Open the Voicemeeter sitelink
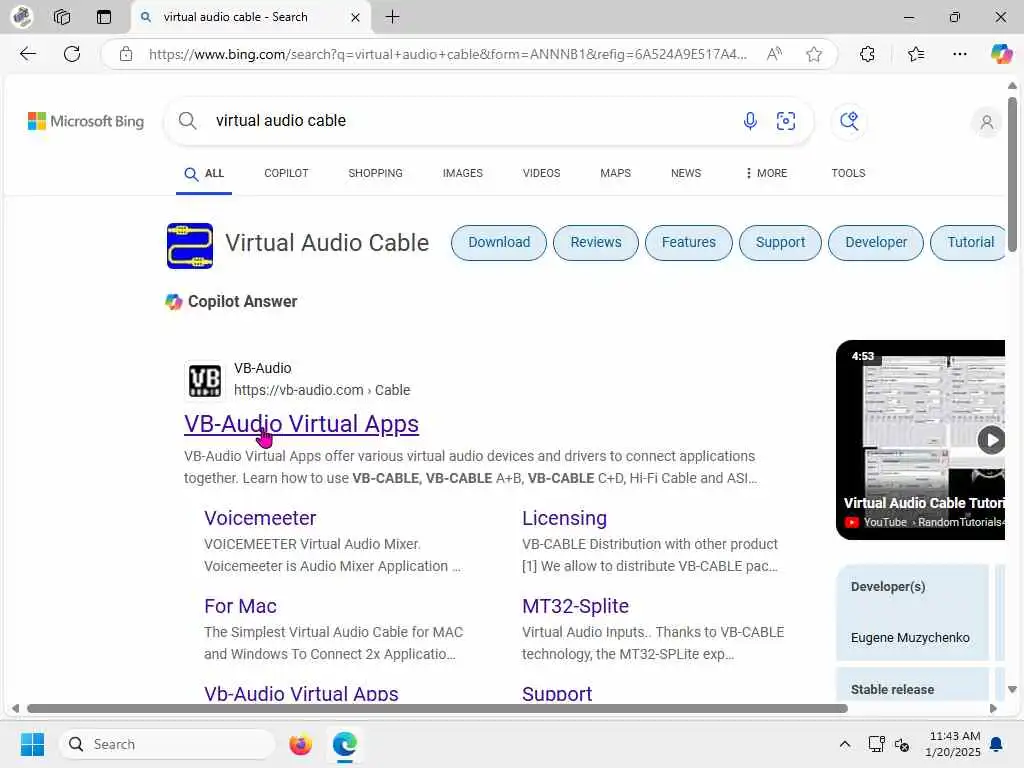 [x=260, y=518]
